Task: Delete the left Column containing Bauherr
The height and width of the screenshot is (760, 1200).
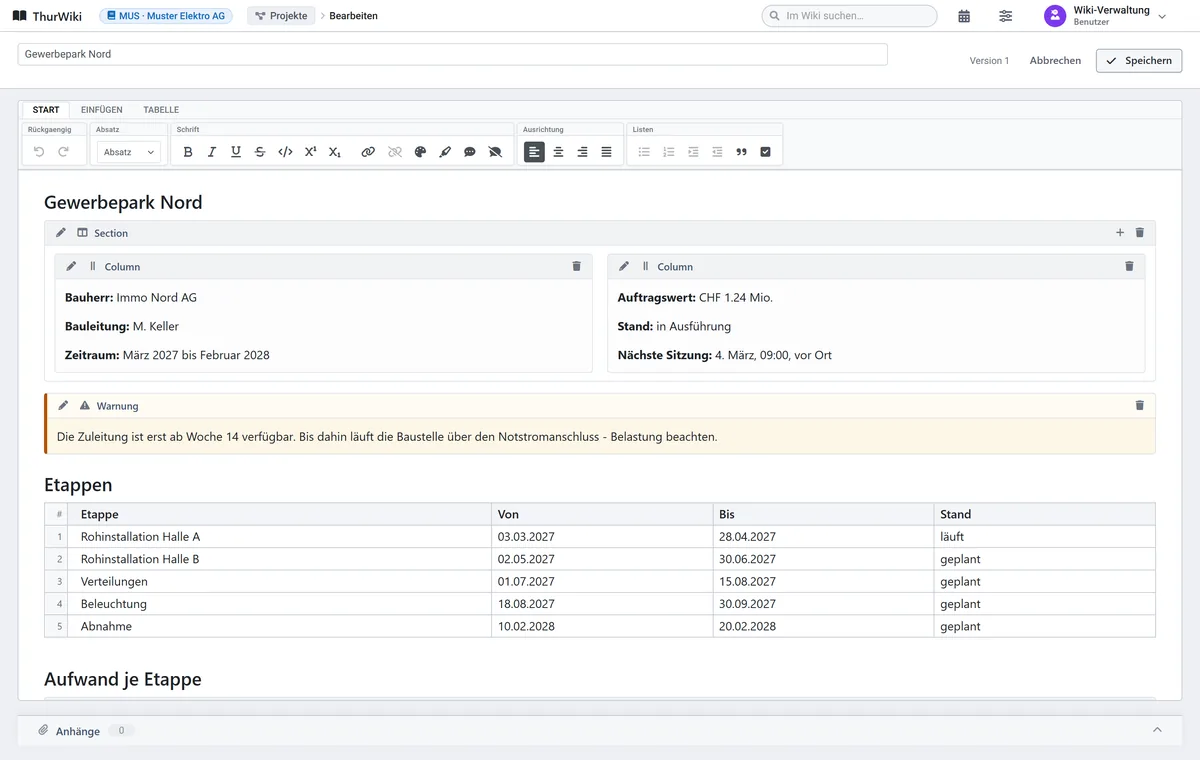Action: pyautogui.click(x=576, y=267)
